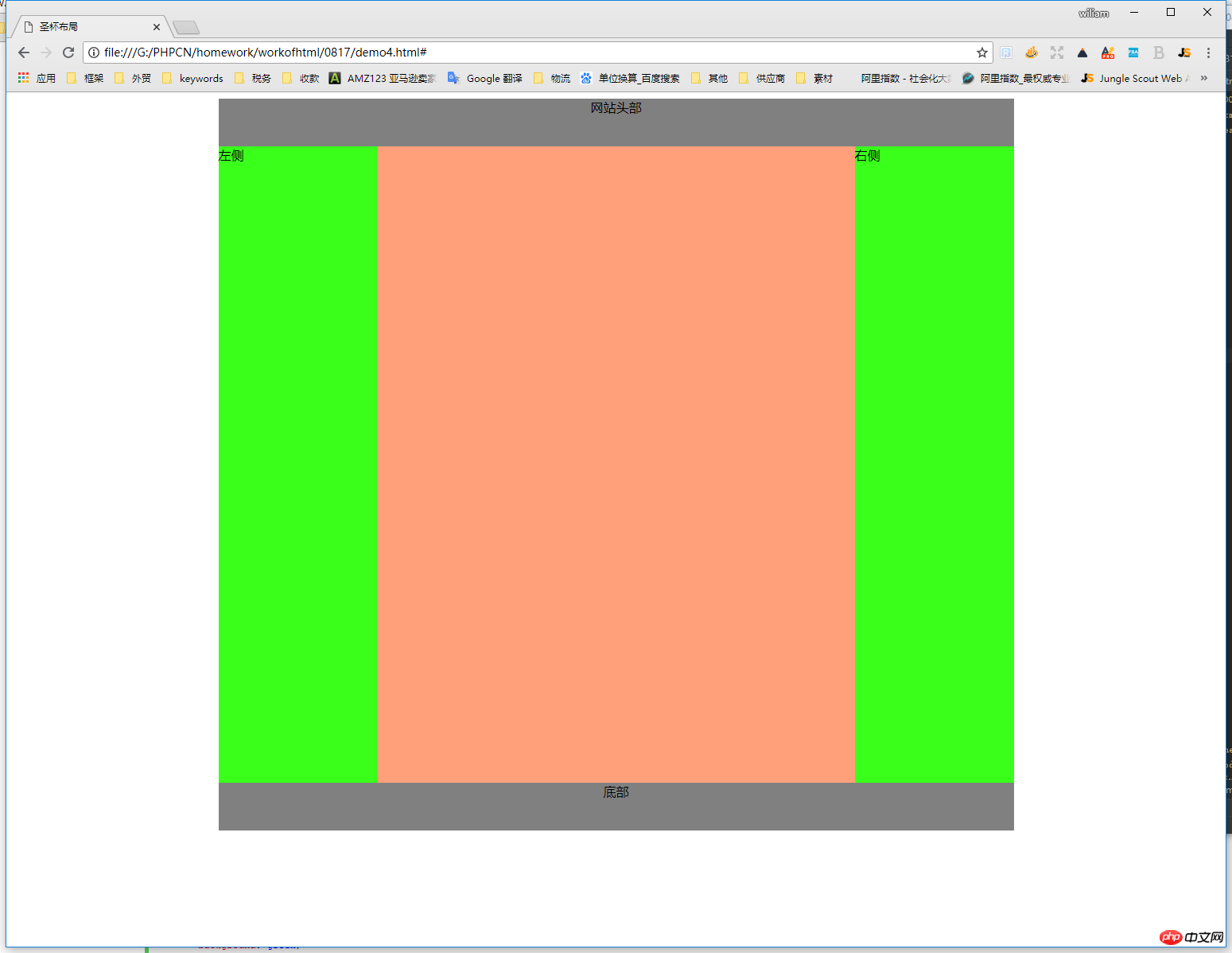Open the 阿里指数 - 社会化大 bookmark
1232x953 pixels.
click(899, 78)
